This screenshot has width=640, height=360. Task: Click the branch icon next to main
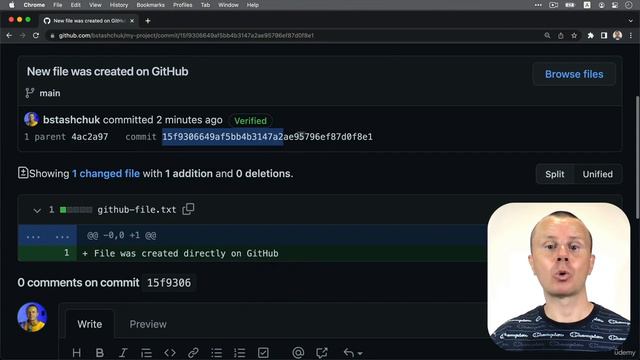pos(30,93)
